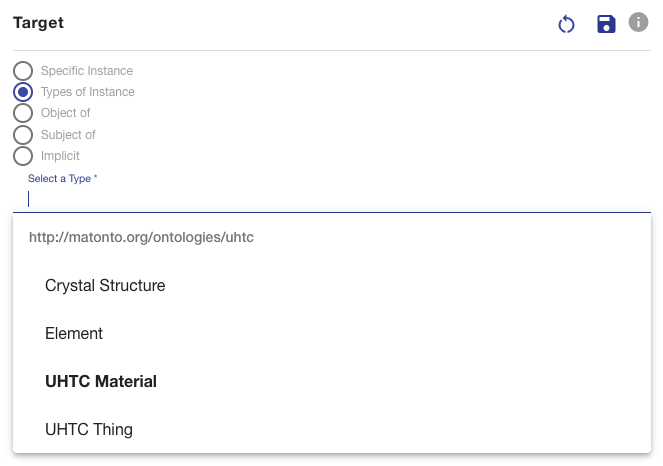Image resolution: width=663 pixels, height=466 pixels.
Task: Pick Crystal Structure from the type list
Action: 332,285
